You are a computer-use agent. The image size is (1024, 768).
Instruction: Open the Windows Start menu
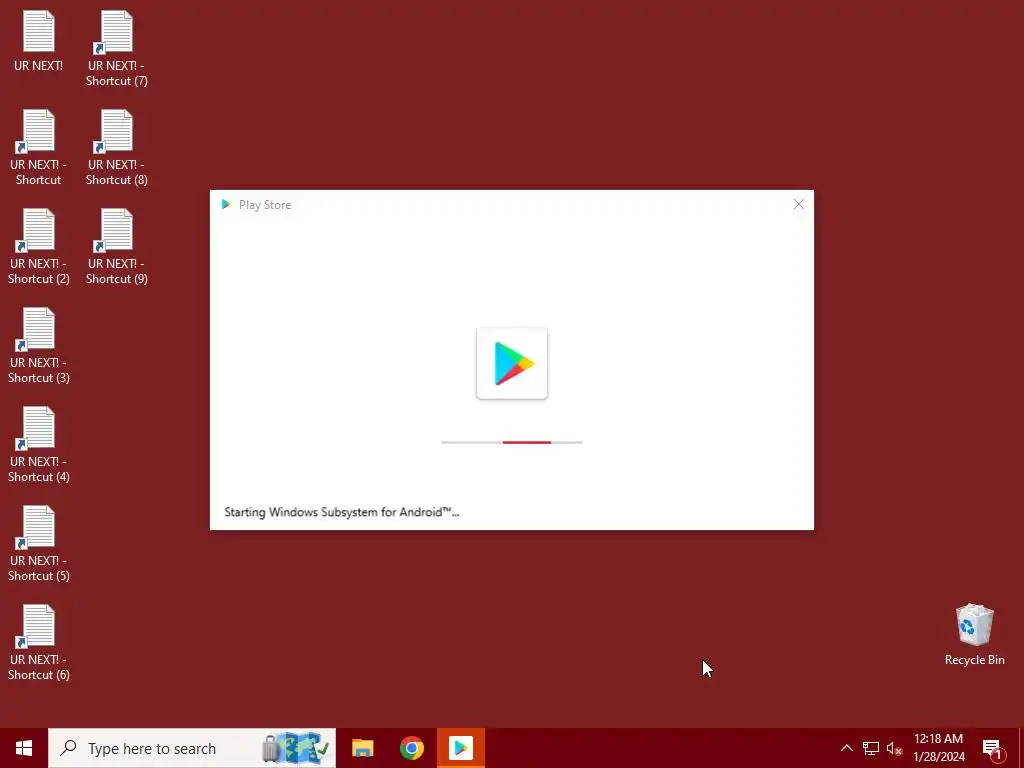(24, 748)
